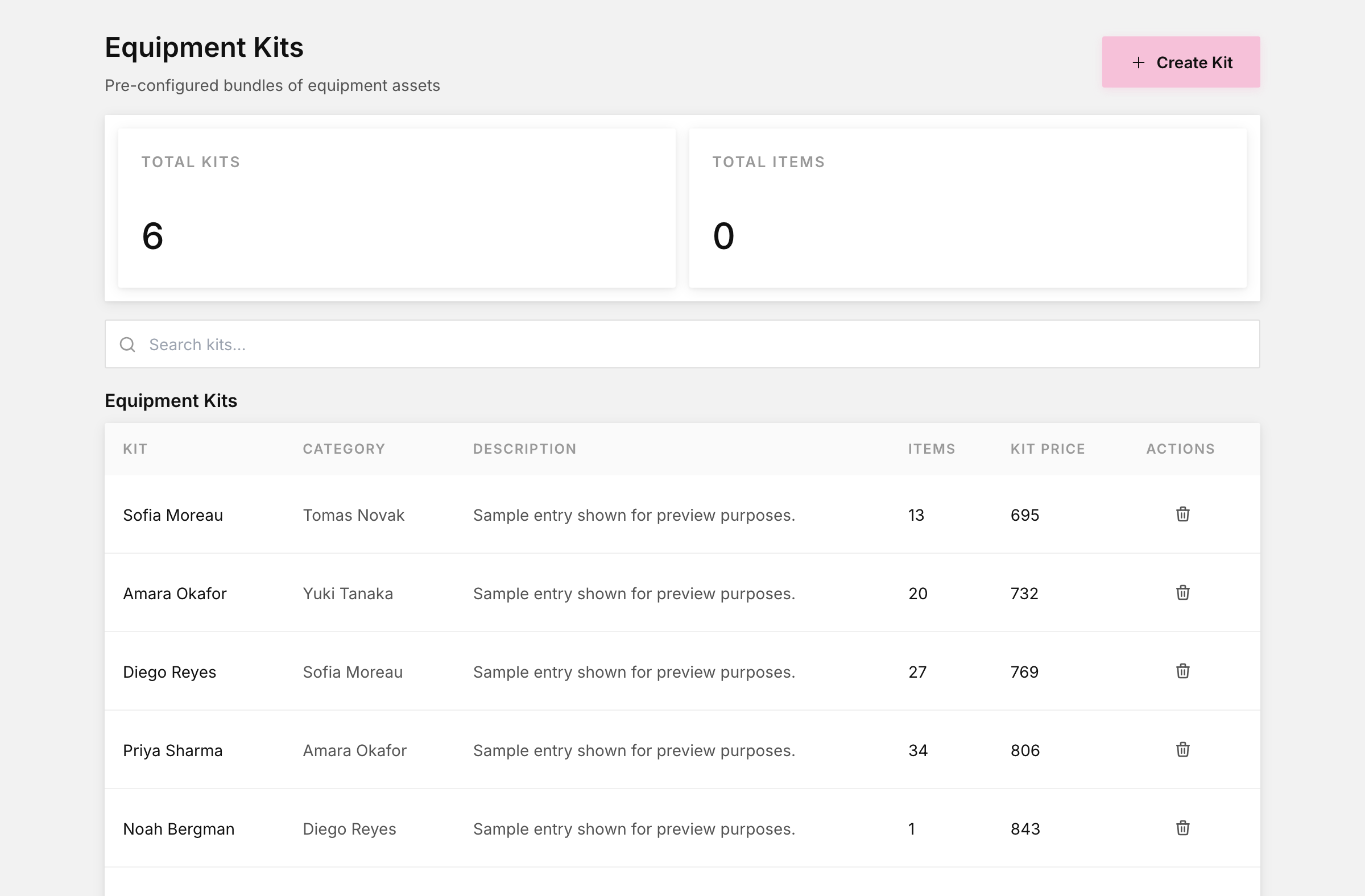The width and height of the screenshot is (1365, 896).
Task: Sort by the Items column header
Action: click(x=932, y=449)
